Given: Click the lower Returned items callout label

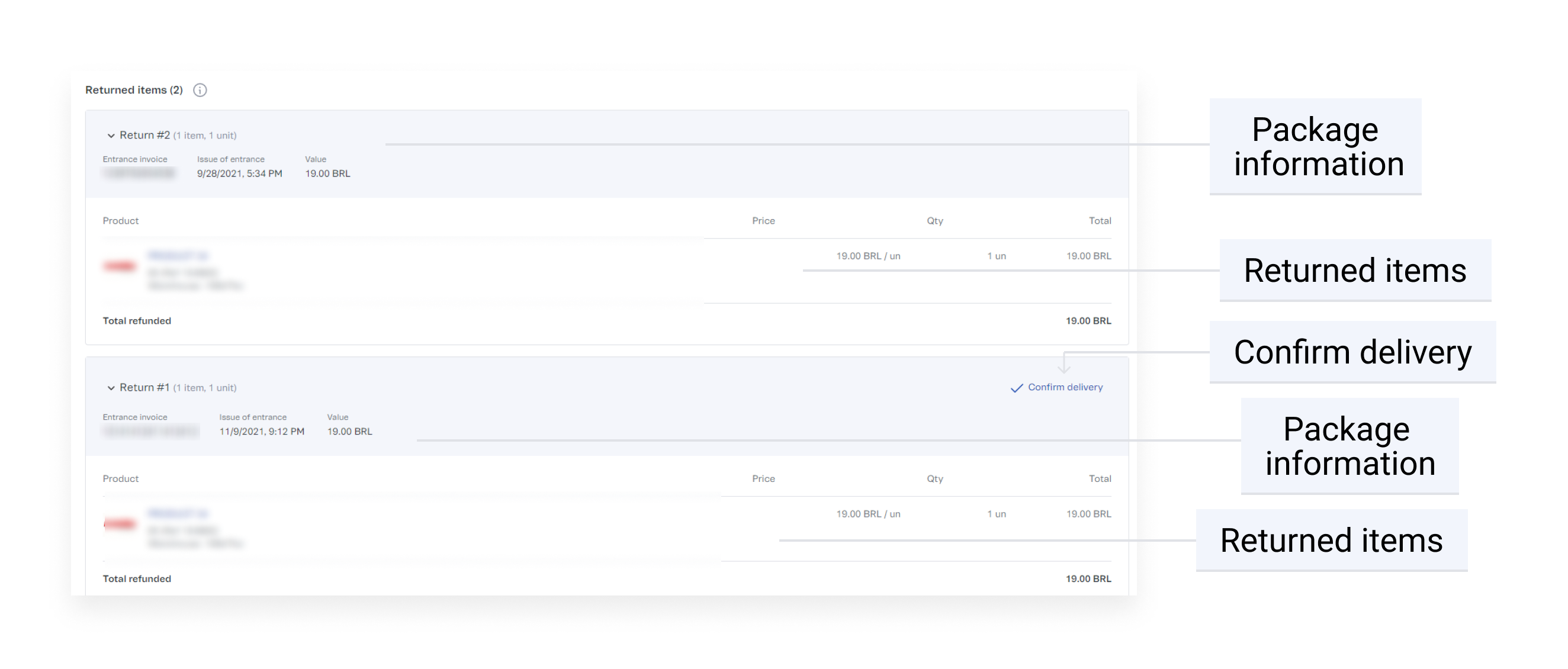Looking at the screenshot, I should [x=1331, y=541].
